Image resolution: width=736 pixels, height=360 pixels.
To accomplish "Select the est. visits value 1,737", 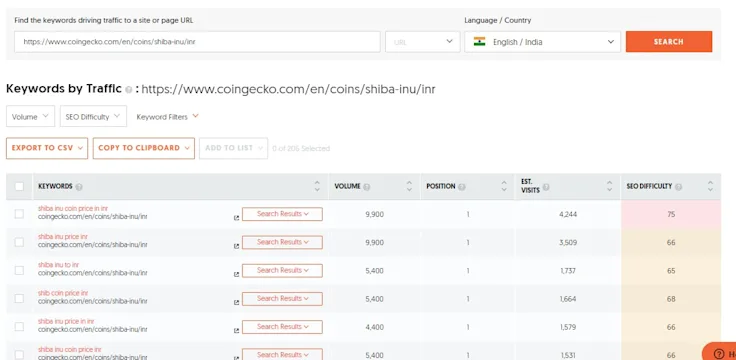I will pyautogui.click(x=568, y=271).
